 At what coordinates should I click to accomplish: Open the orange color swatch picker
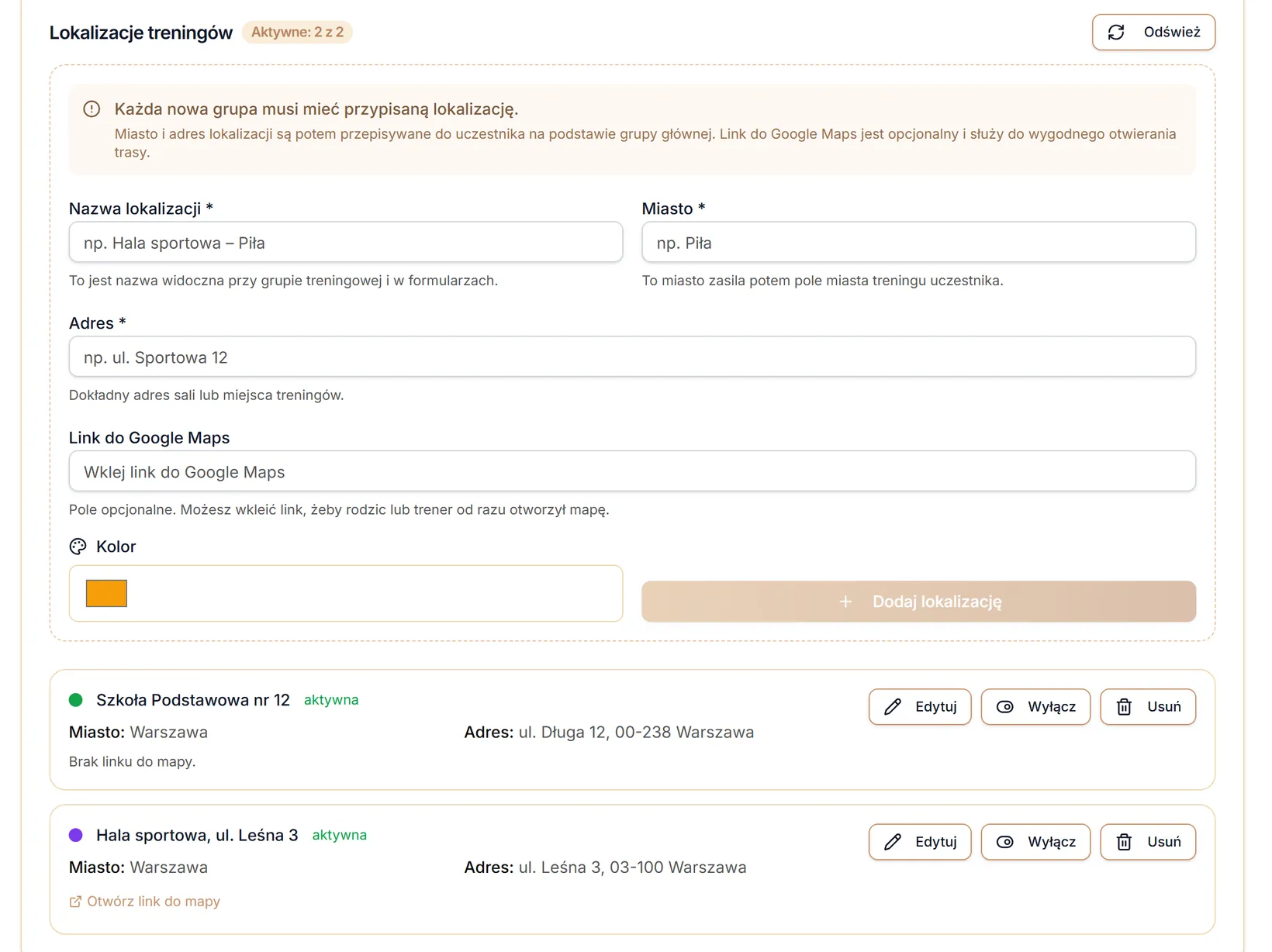(x=106, y=593)
